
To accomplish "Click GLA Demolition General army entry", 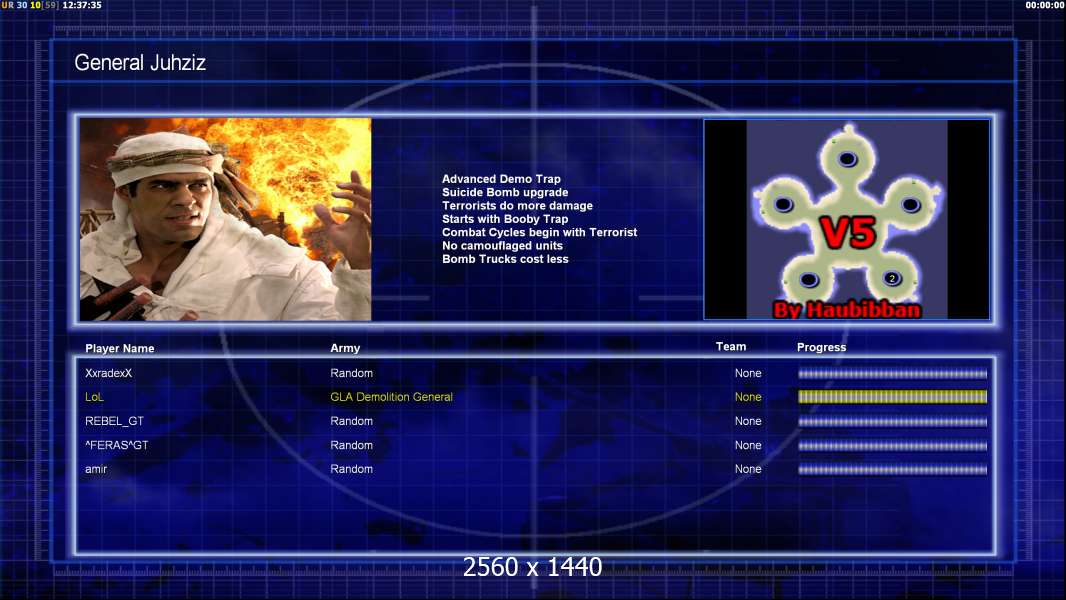I will (x=392, y=397).
